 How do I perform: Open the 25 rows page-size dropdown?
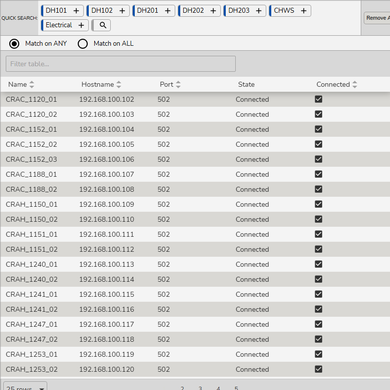pyautogui.click(x=25, y=387)
